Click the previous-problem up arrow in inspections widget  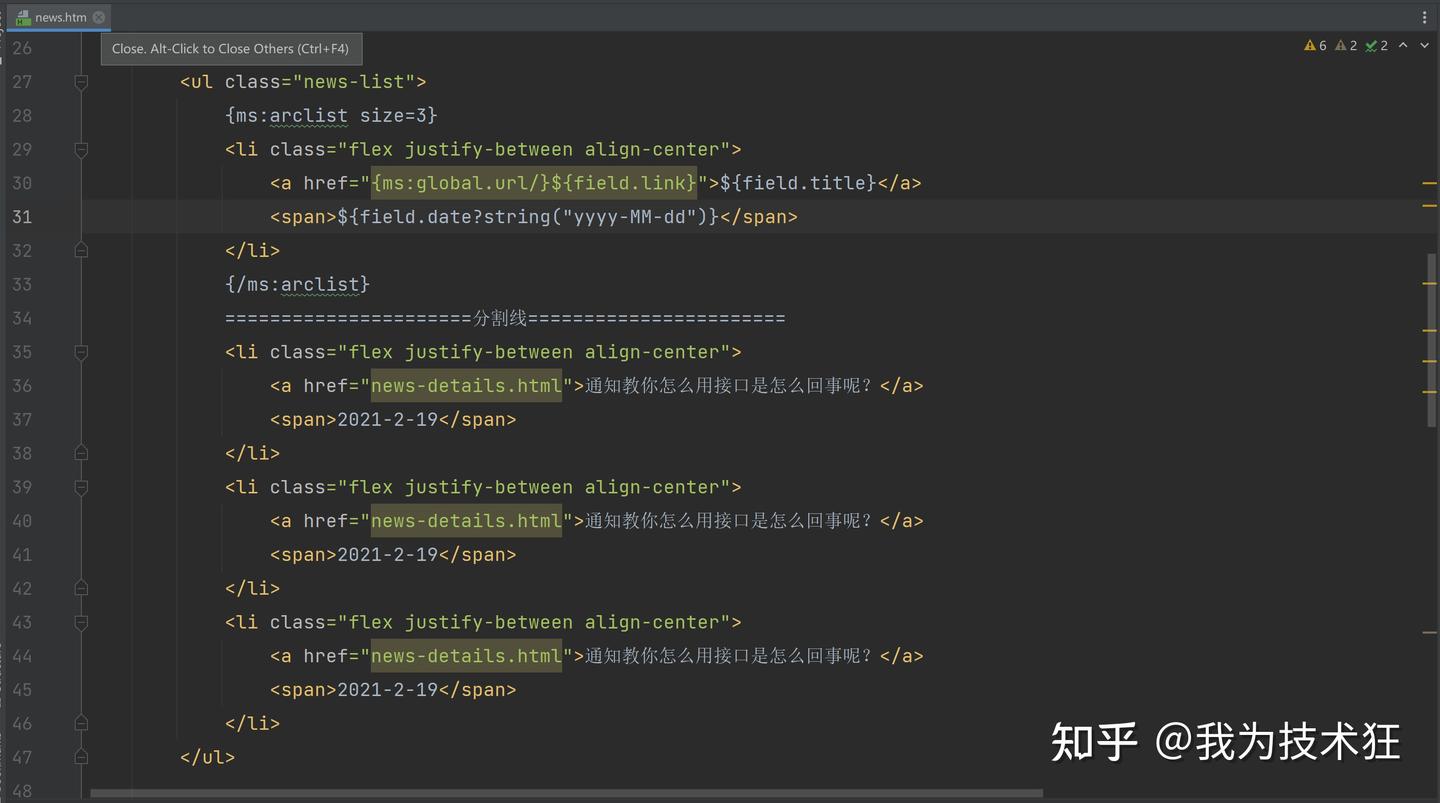[x=1402, y=45]
